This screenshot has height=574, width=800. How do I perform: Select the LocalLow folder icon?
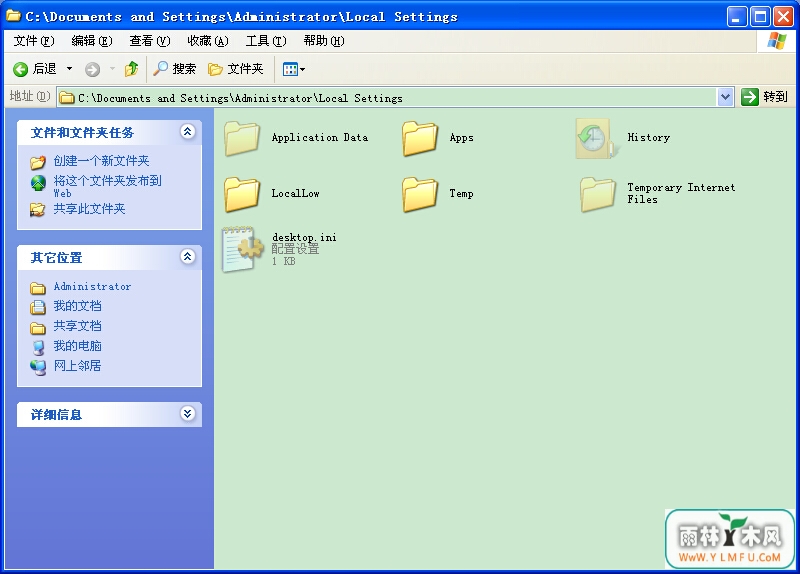click(242, 194)
